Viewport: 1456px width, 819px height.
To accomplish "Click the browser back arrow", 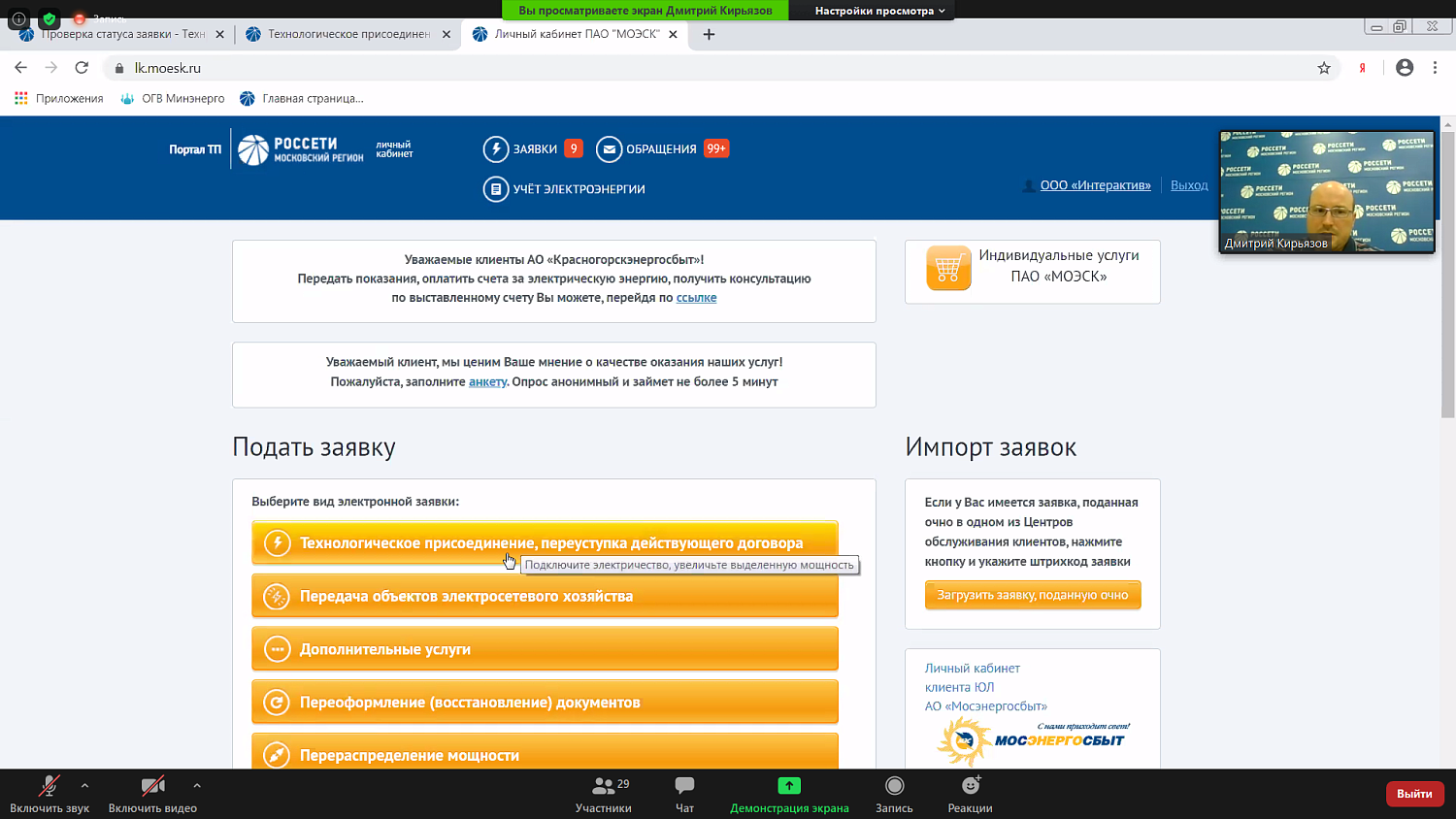I will point(20,68).
